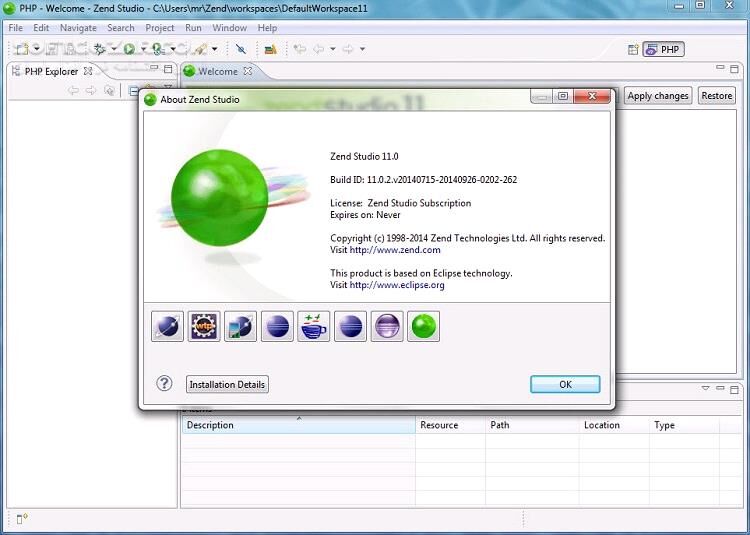The width and height of the screenshot is (750, 535).
Task: Open the New wizard dropdown arrow
Action: (37, 49)
